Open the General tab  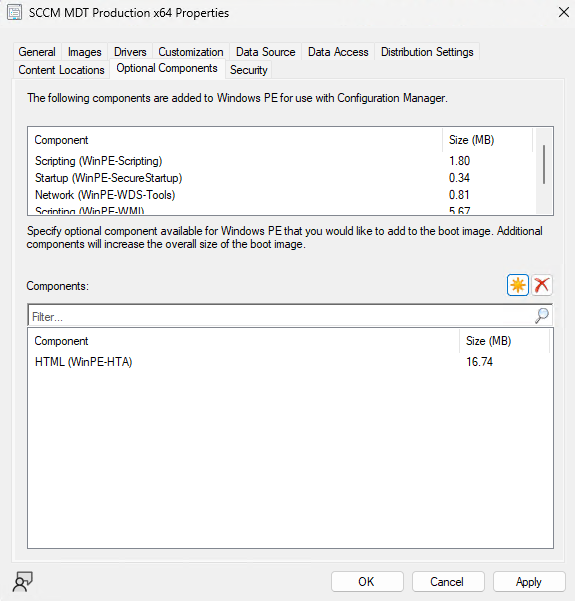tap(37, 52)
